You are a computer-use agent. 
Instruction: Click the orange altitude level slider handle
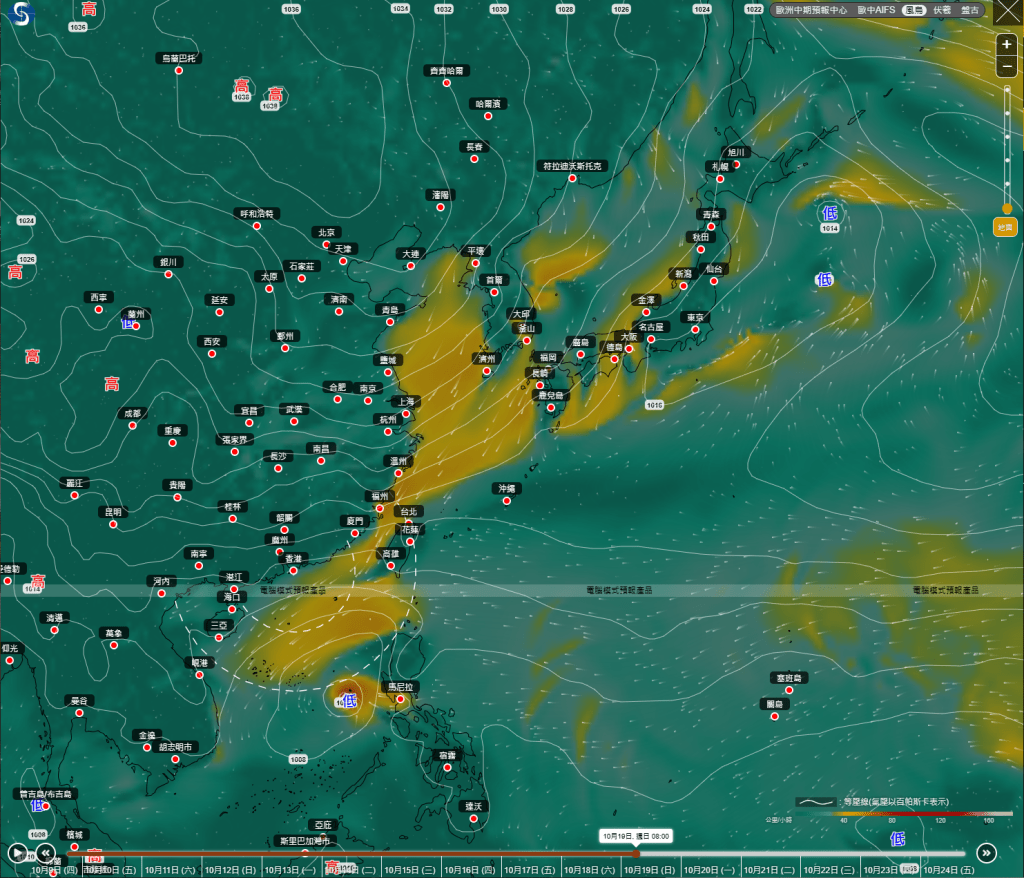pos(1007,208)
